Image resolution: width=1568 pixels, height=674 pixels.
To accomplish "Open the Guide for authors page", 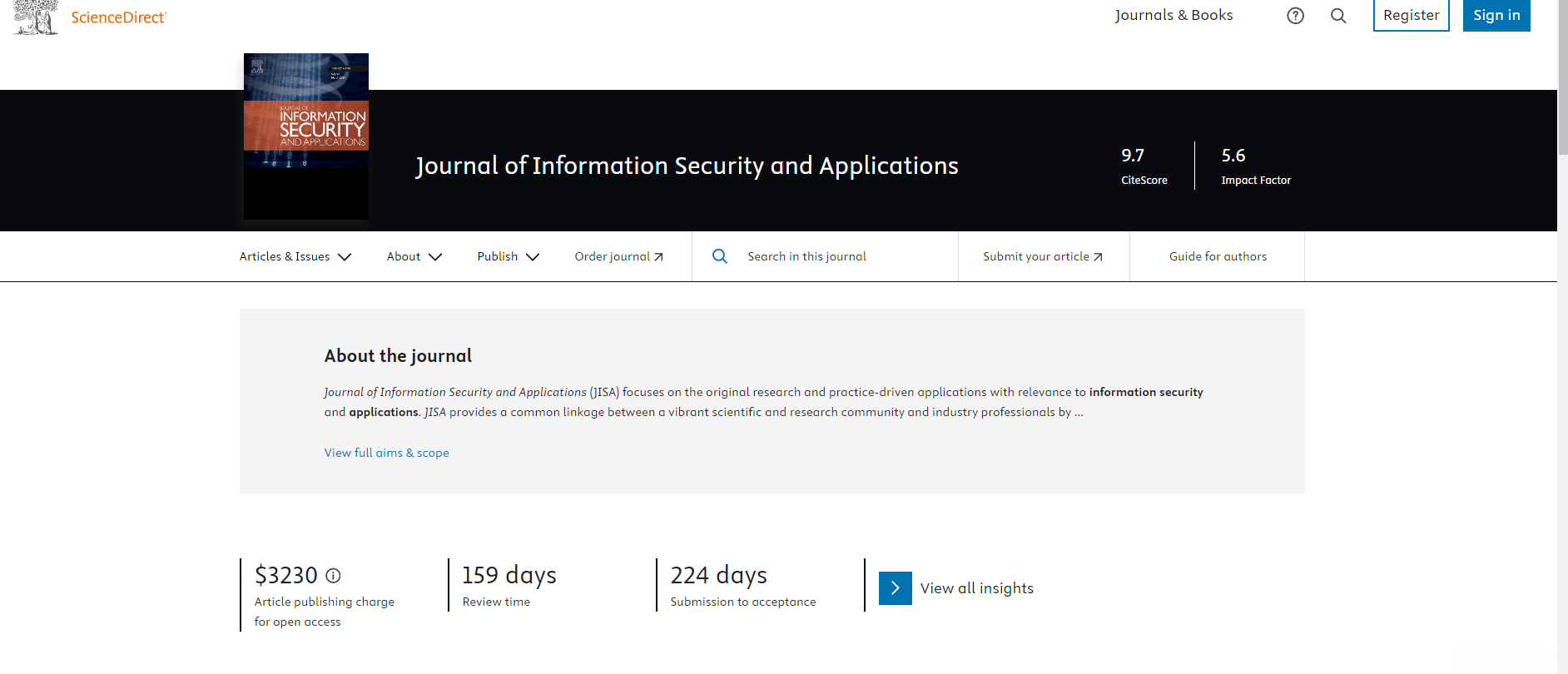I will tap(1218, 256).
